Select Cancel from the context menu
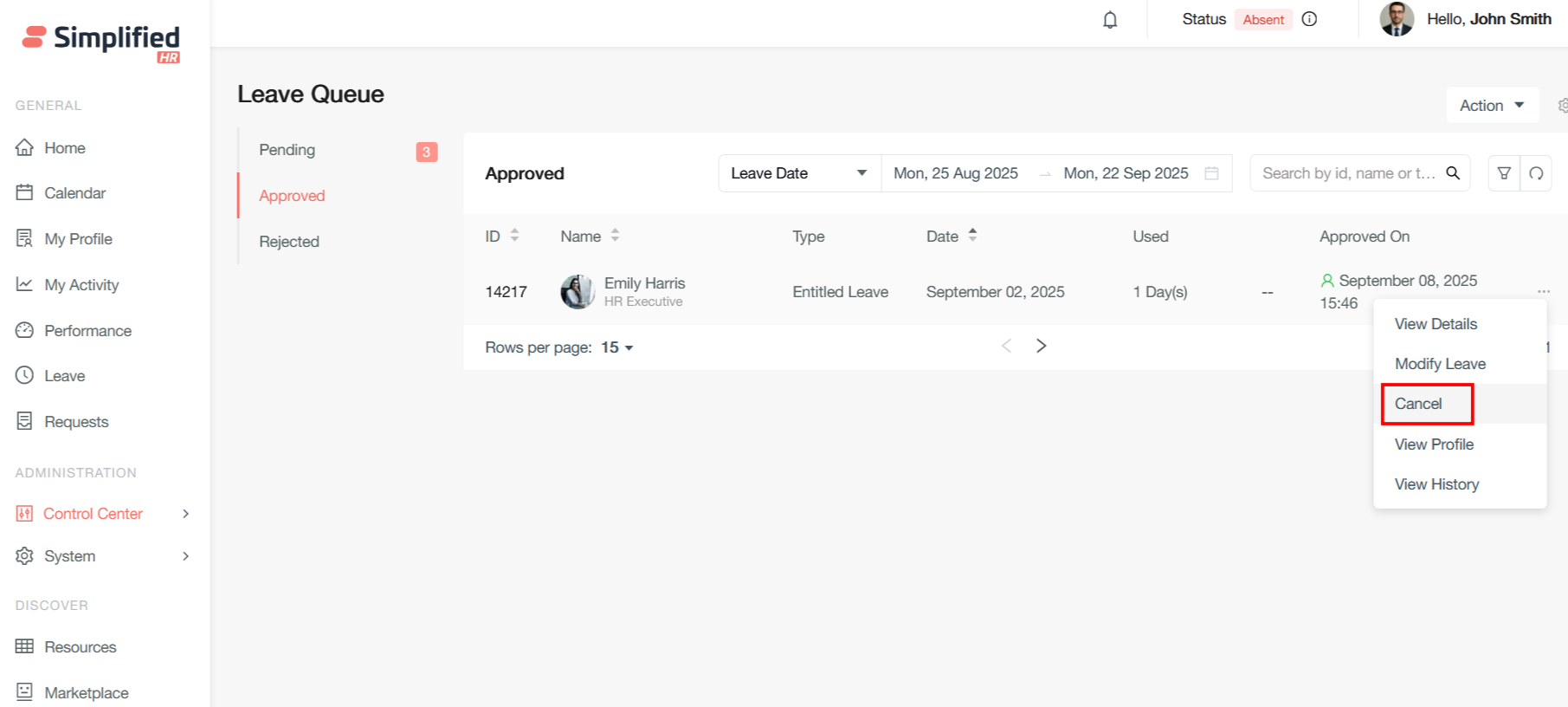The width and height of the screenshot is (1568, 707). point(1418,404)
